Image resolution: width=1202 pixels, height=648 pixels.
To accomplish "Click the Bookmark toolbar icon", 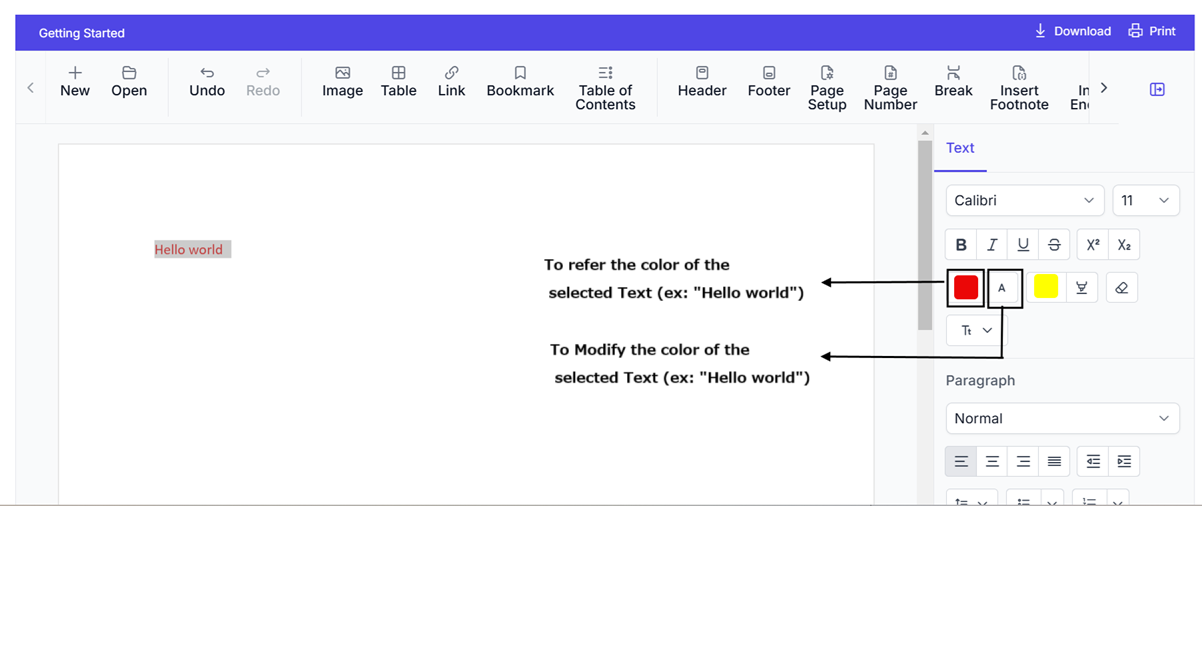I will (520, 82).
